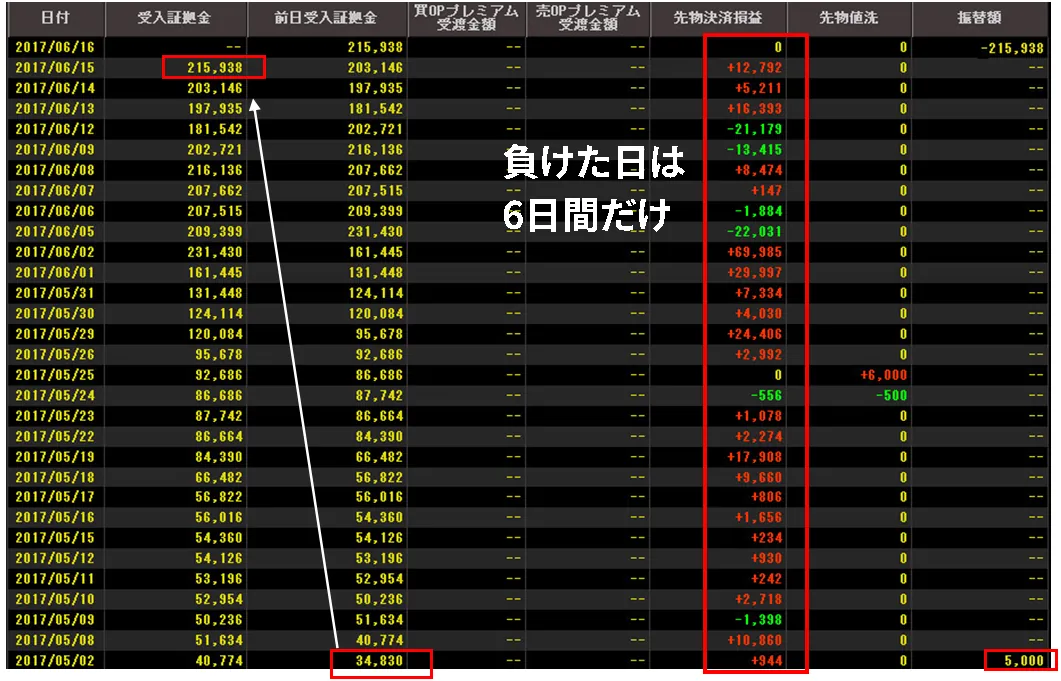1061x681 pixels.
Task: Click the 振替額 column header
Action: tap(980, 18)
